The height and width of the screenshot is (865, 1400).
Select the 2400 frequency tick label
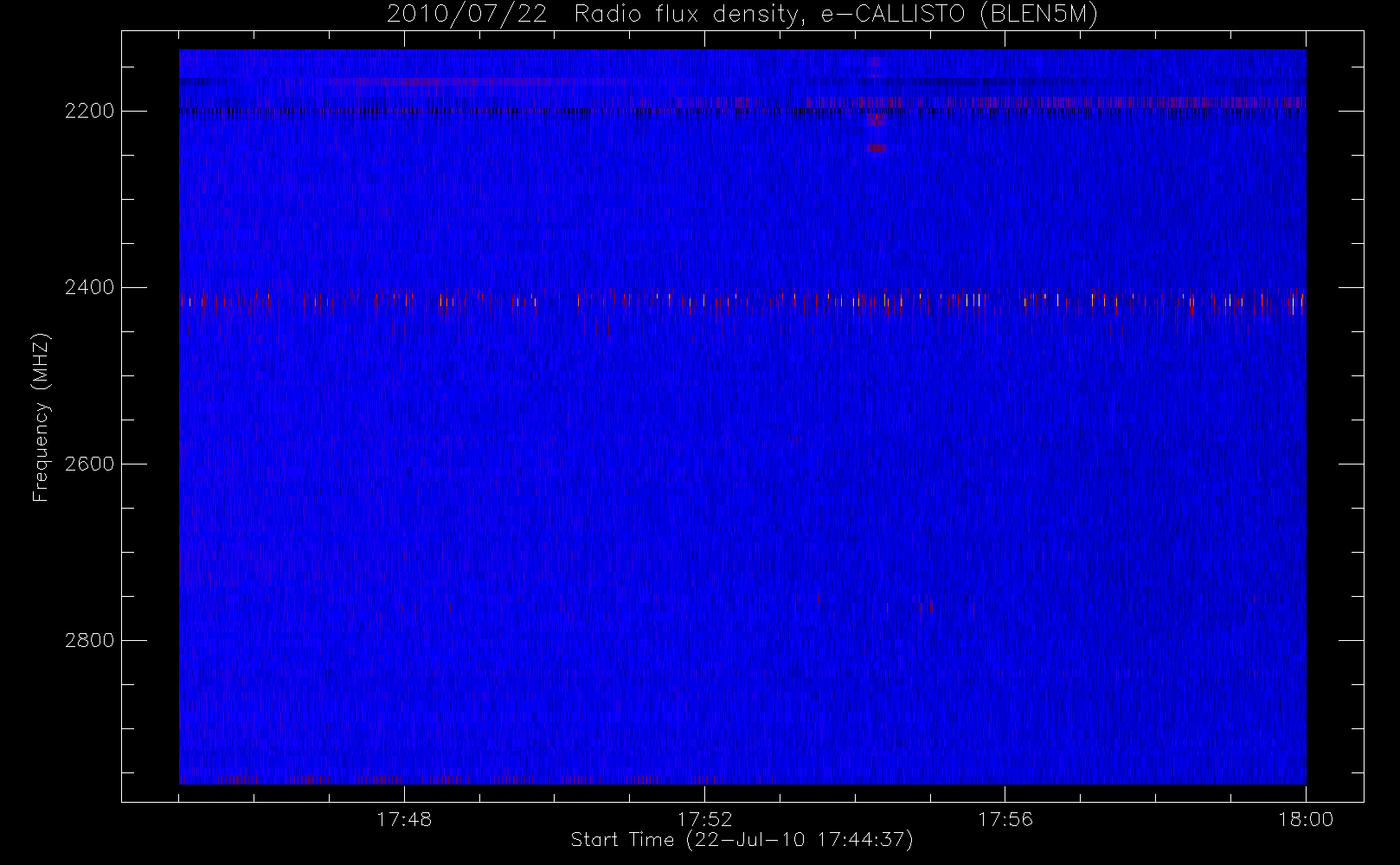(90, 287)
